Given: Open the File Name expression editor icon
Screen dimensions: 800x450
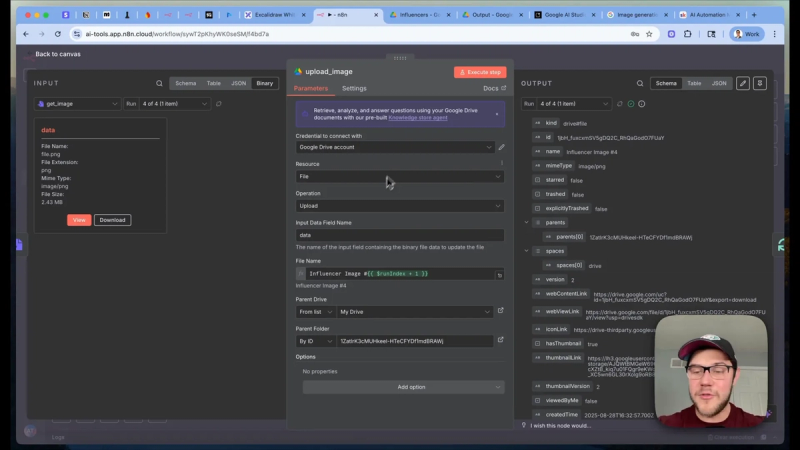Looking at the screenshot, I should click(x=499, y=275).
